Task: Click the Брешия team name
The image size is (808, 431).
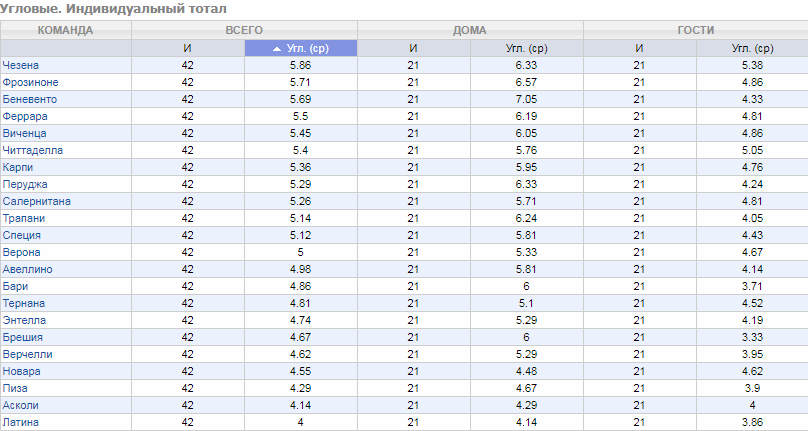Action: [23, 337]
